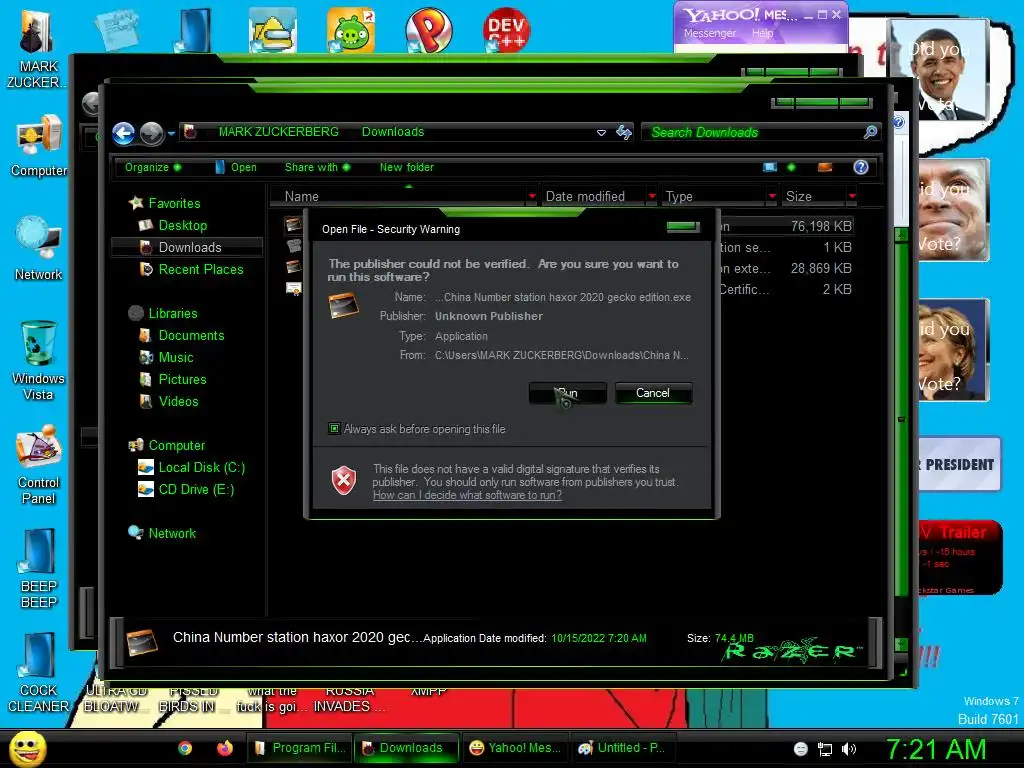This screenshot has width=1024, height=768.
Task: Switch to Downloads taskbar button
Action: [x=406, y=748]
